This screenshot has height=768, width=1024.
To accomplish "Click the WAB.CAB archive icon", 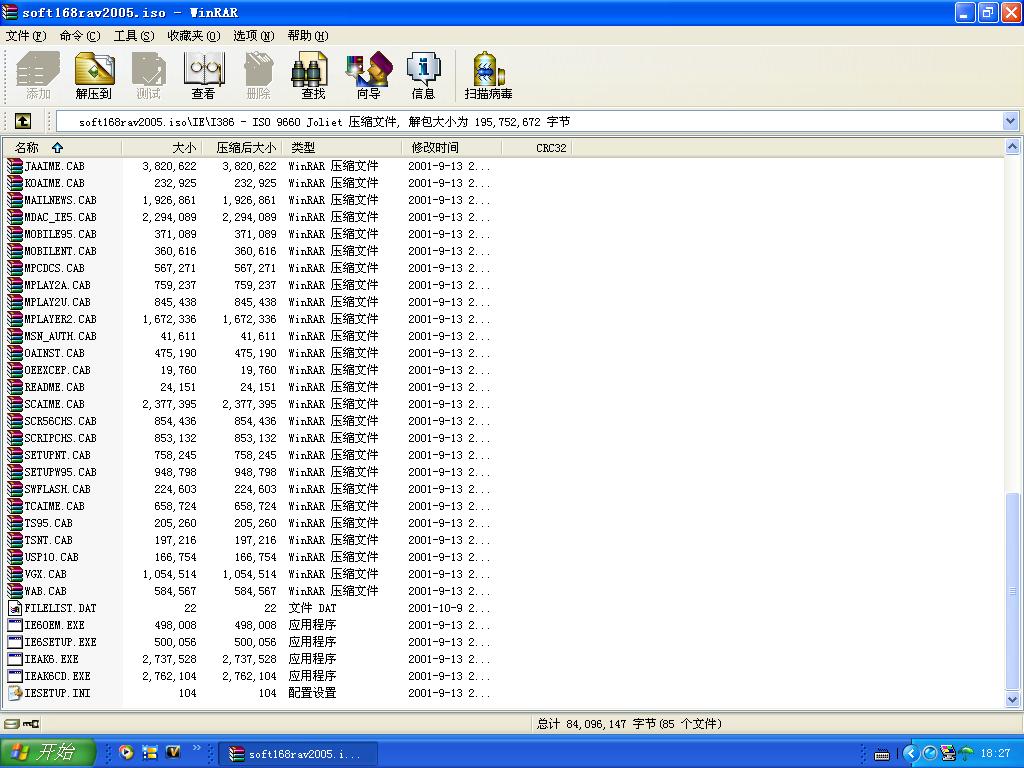I will pyautogui.click(x=14, y=591).
